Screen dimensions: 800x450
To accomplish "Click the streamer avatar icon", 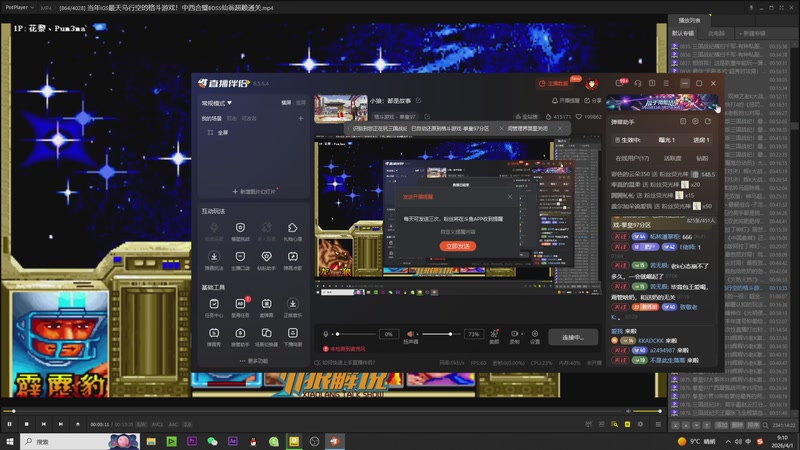I will click(x=591, y=84).
